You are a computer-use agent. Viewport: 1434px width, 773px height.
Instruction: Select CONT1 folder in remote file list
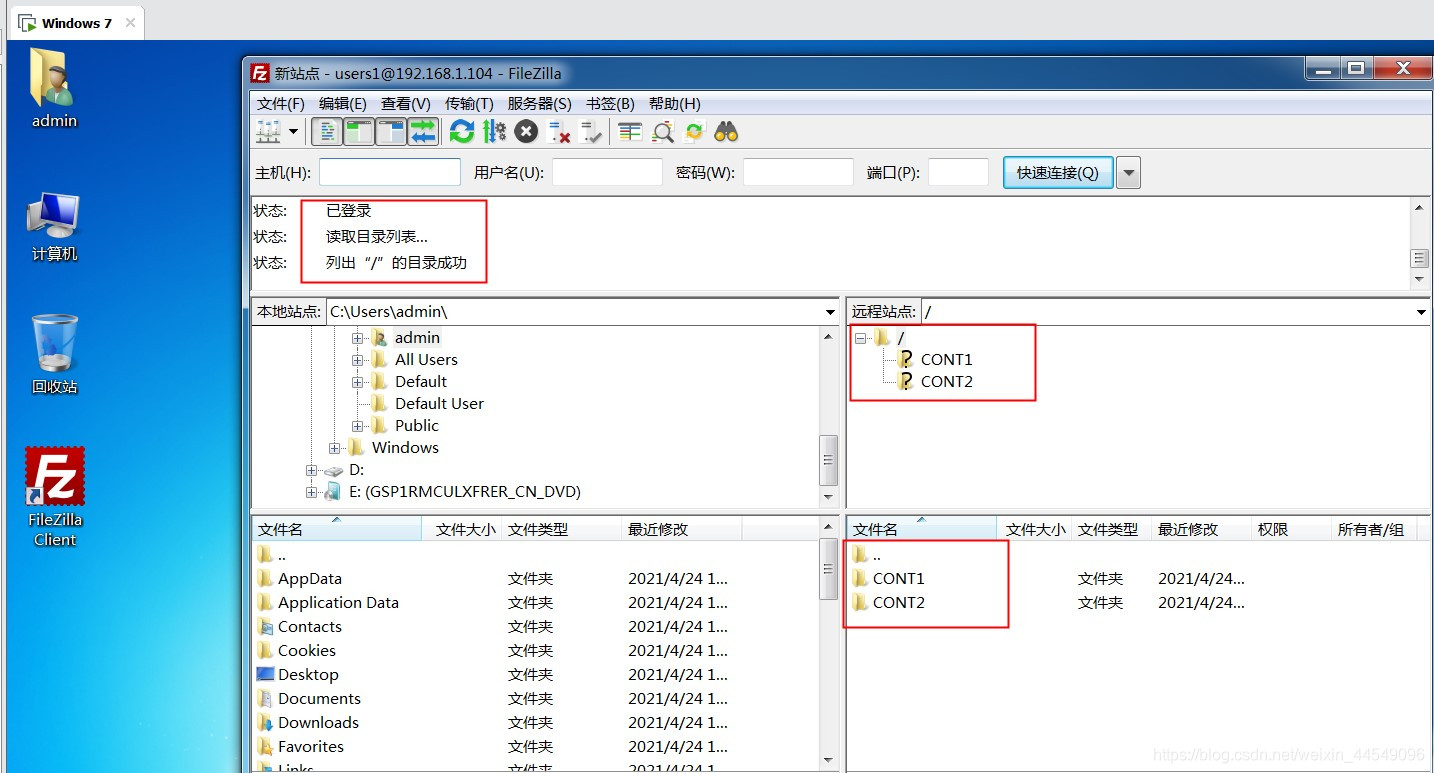pyautogui.click(x=899, y=579)
